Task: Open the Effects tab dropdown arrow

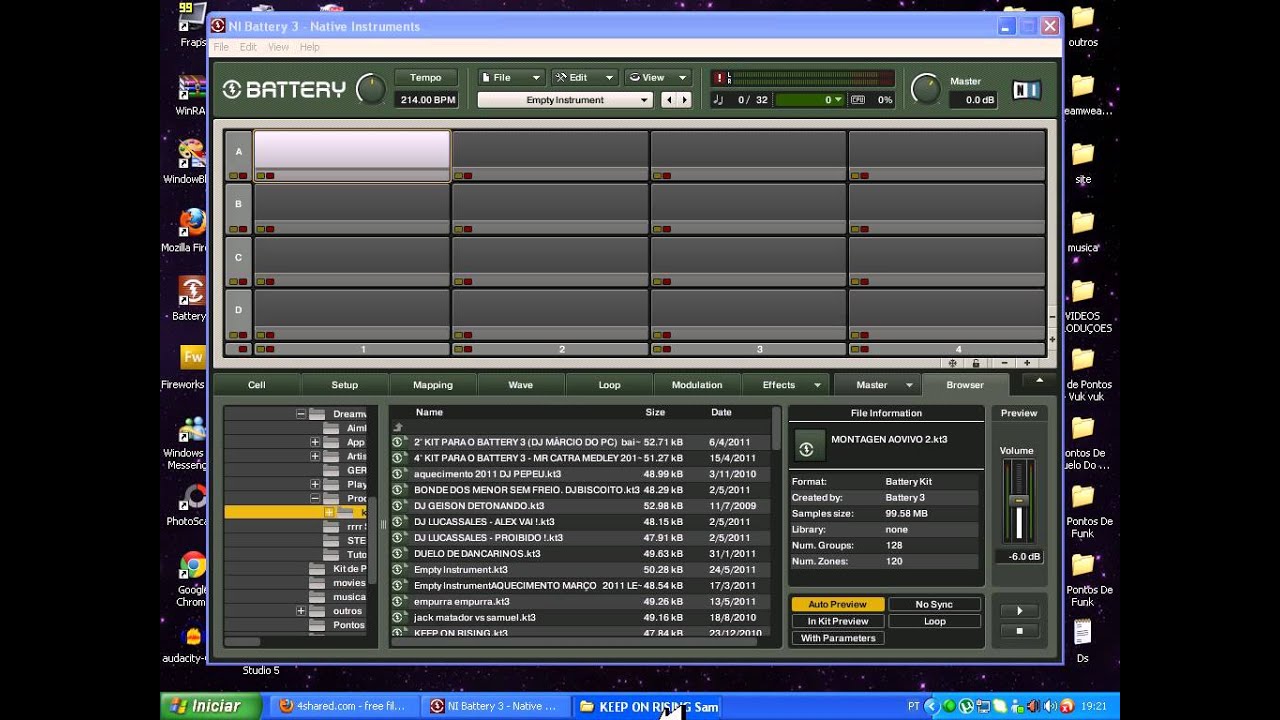Action: [x=817, y=385]
